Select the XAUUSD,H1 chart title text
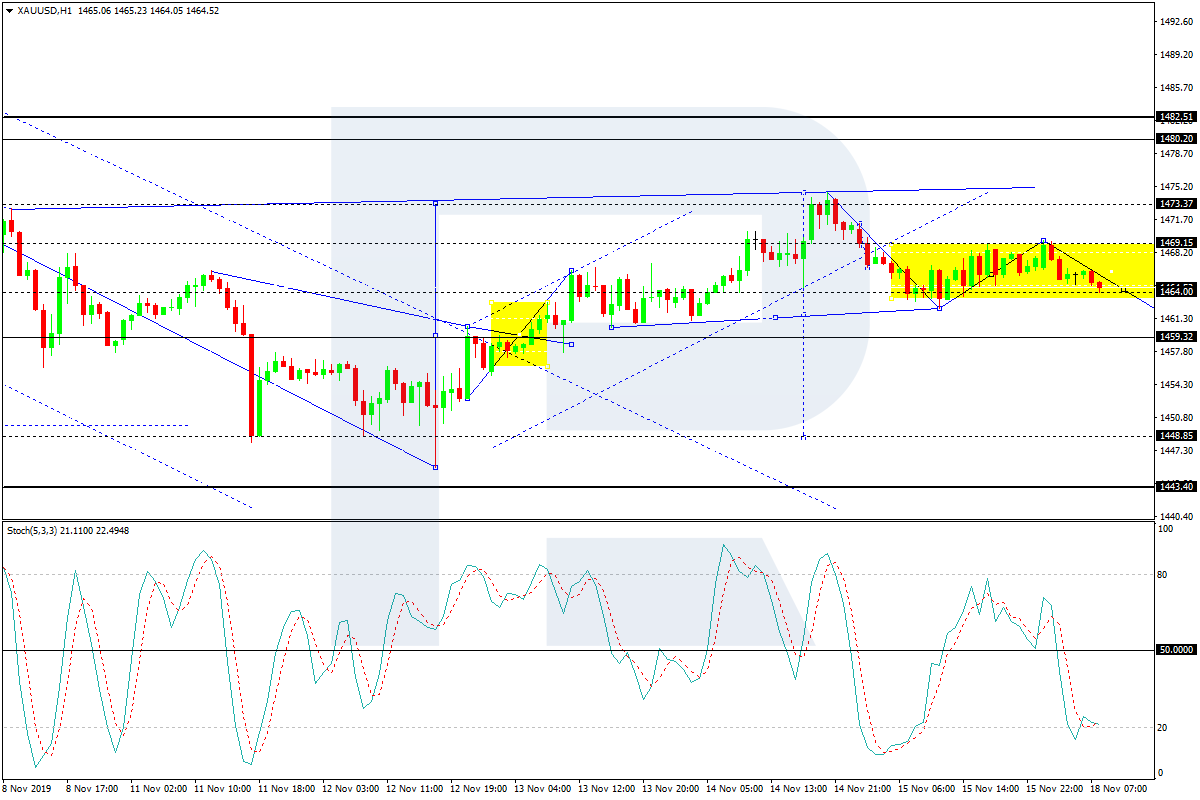 tap(43, 11)
